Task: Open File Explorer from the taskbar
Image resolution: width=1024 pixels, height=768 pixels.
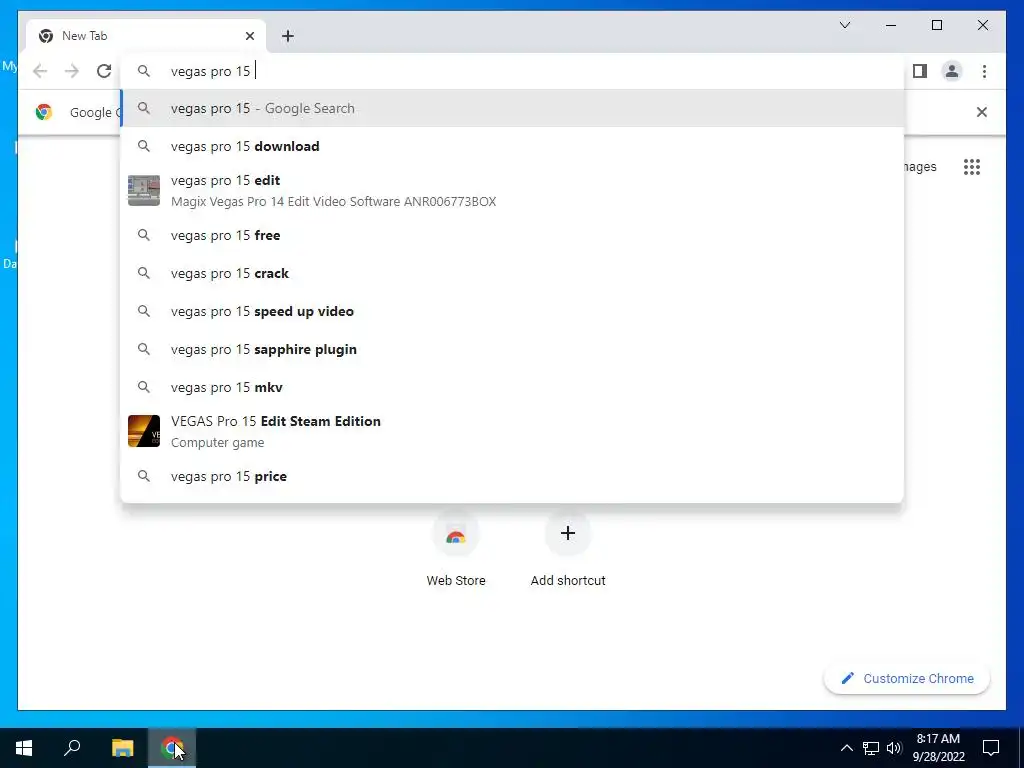Action: click(x=122, y=748)
